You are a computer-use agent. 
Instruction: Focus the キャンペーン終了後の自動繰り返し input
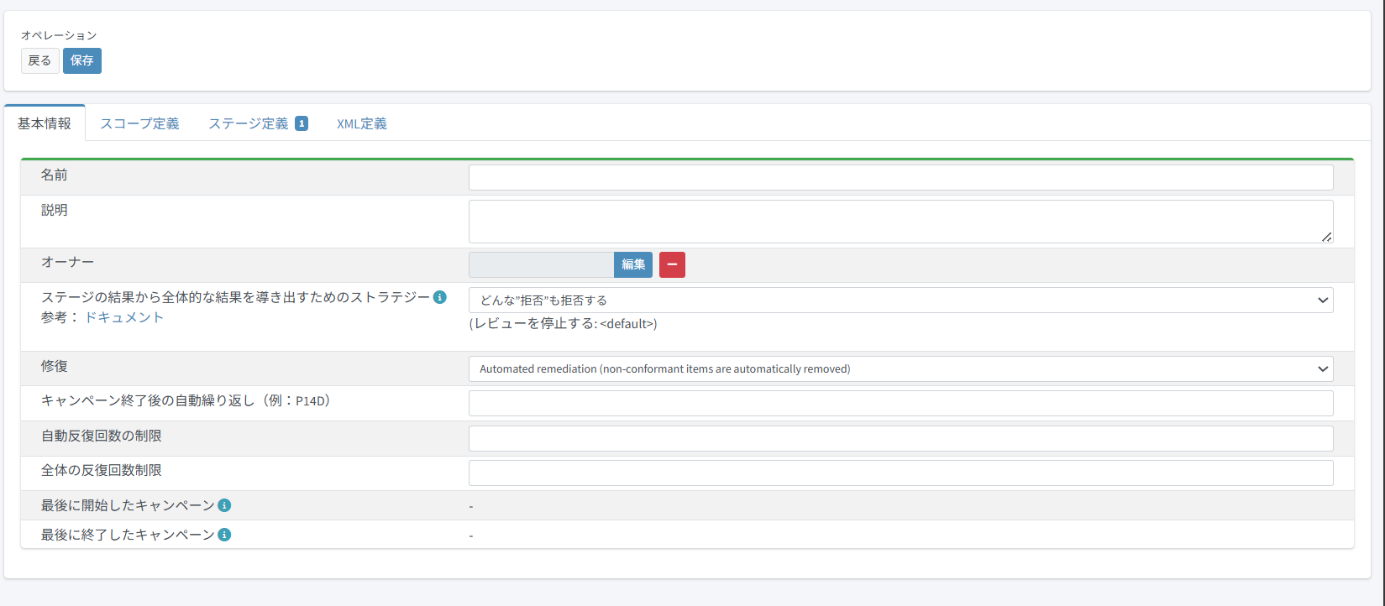tap(901, 404)
